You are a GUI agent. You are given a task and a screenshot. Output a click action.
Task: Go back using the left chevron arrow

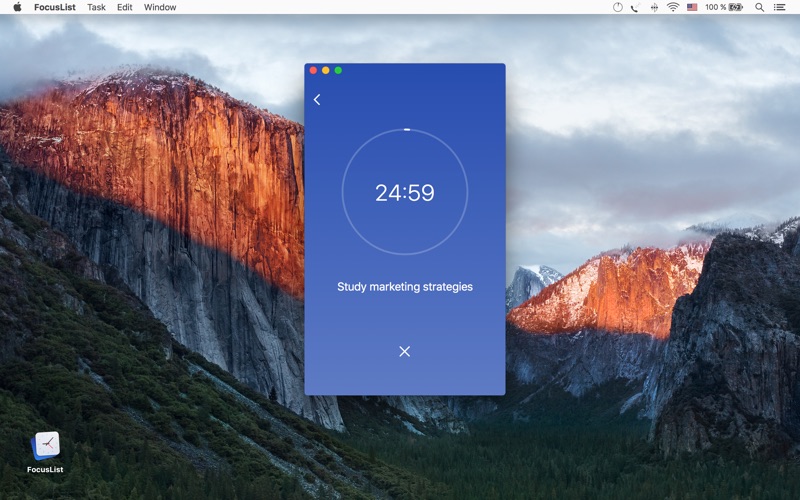pos(317,99)
